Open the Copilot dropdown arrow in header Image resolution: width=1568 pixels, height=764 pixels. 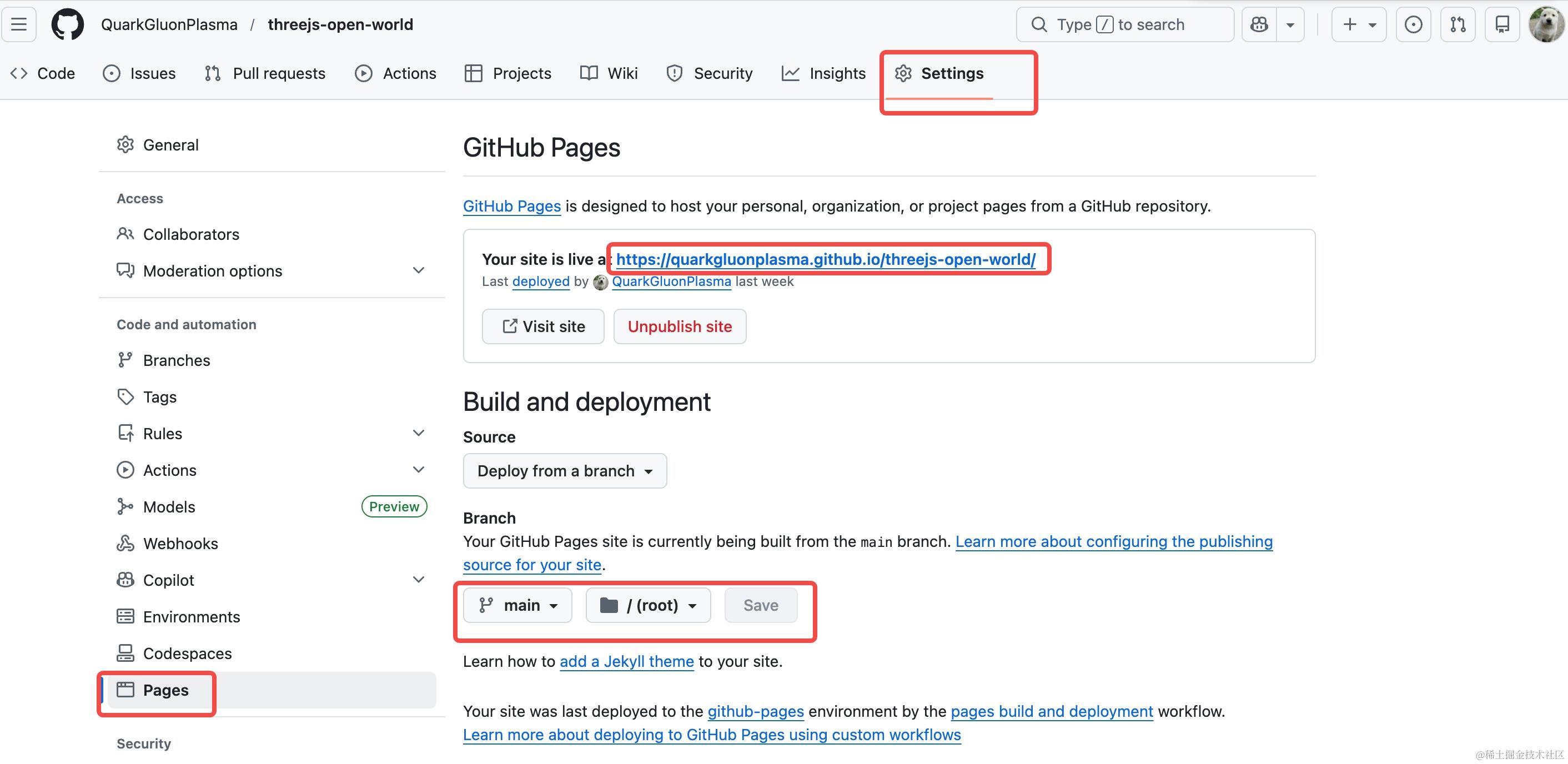1290,24
